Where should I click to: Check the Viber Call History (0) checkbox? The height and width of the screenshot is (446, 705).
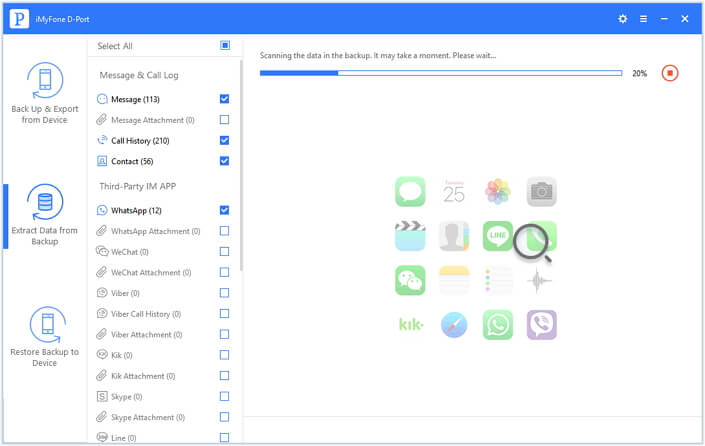224,313
